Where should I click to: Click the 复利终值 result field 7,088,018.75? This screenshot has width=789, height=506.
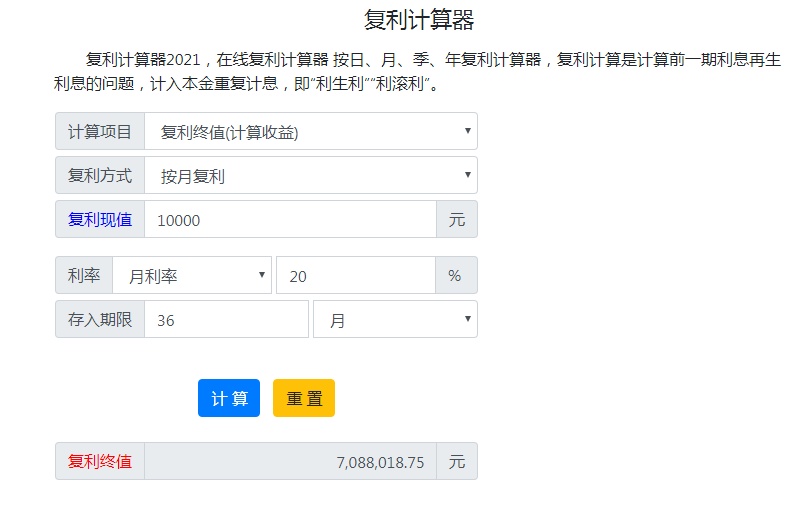(x=290, y=461)
